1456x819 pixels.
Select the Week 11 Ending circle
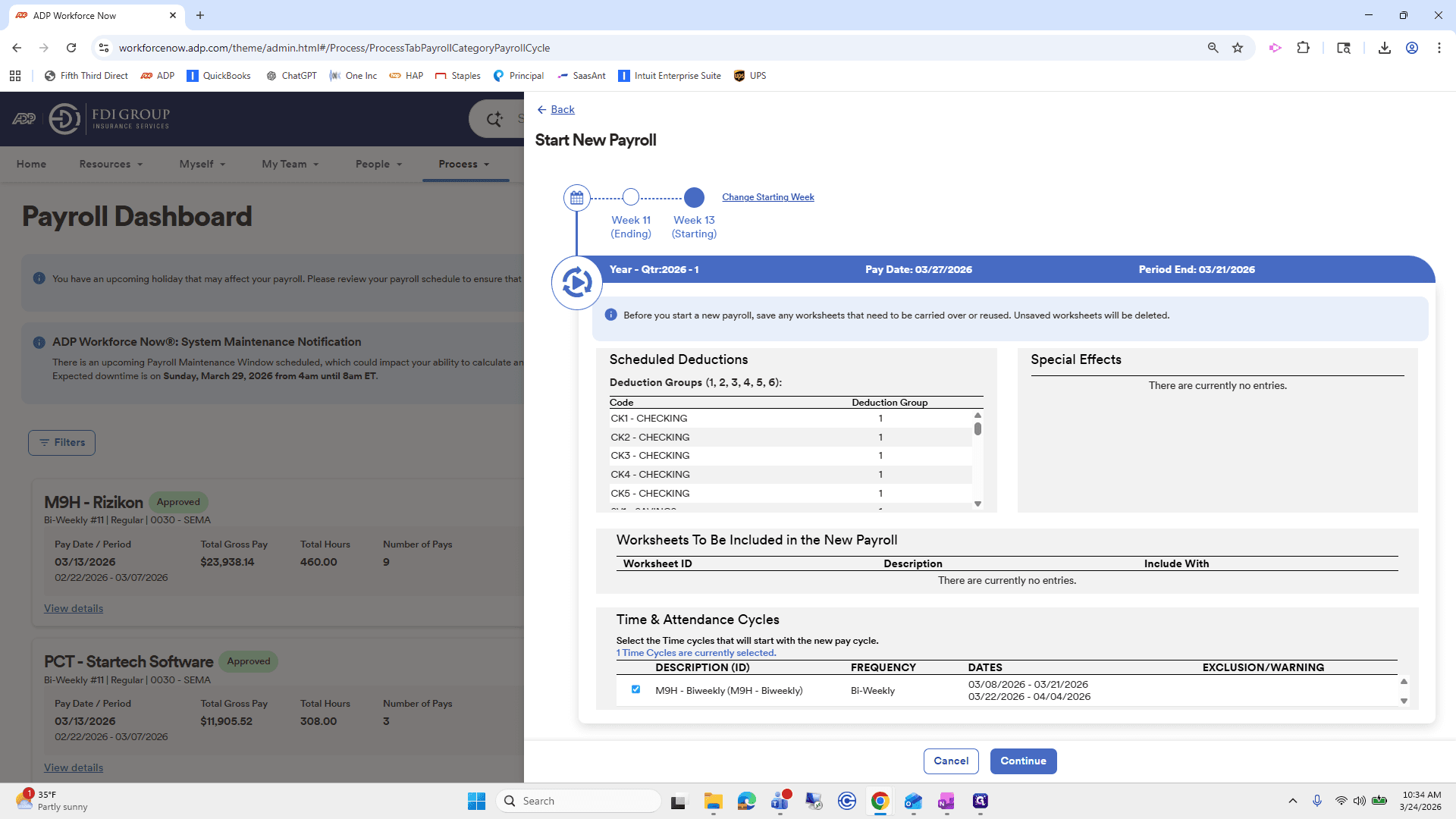[631, 197]
